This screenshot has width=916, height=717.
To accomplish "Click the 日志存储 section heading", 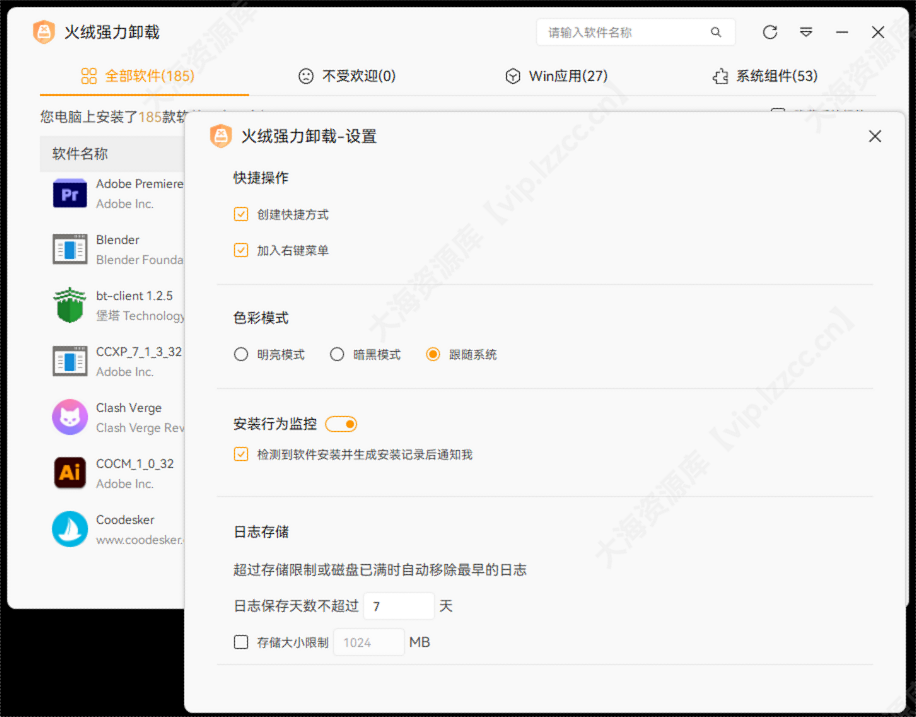I will [x=261, y=532].
